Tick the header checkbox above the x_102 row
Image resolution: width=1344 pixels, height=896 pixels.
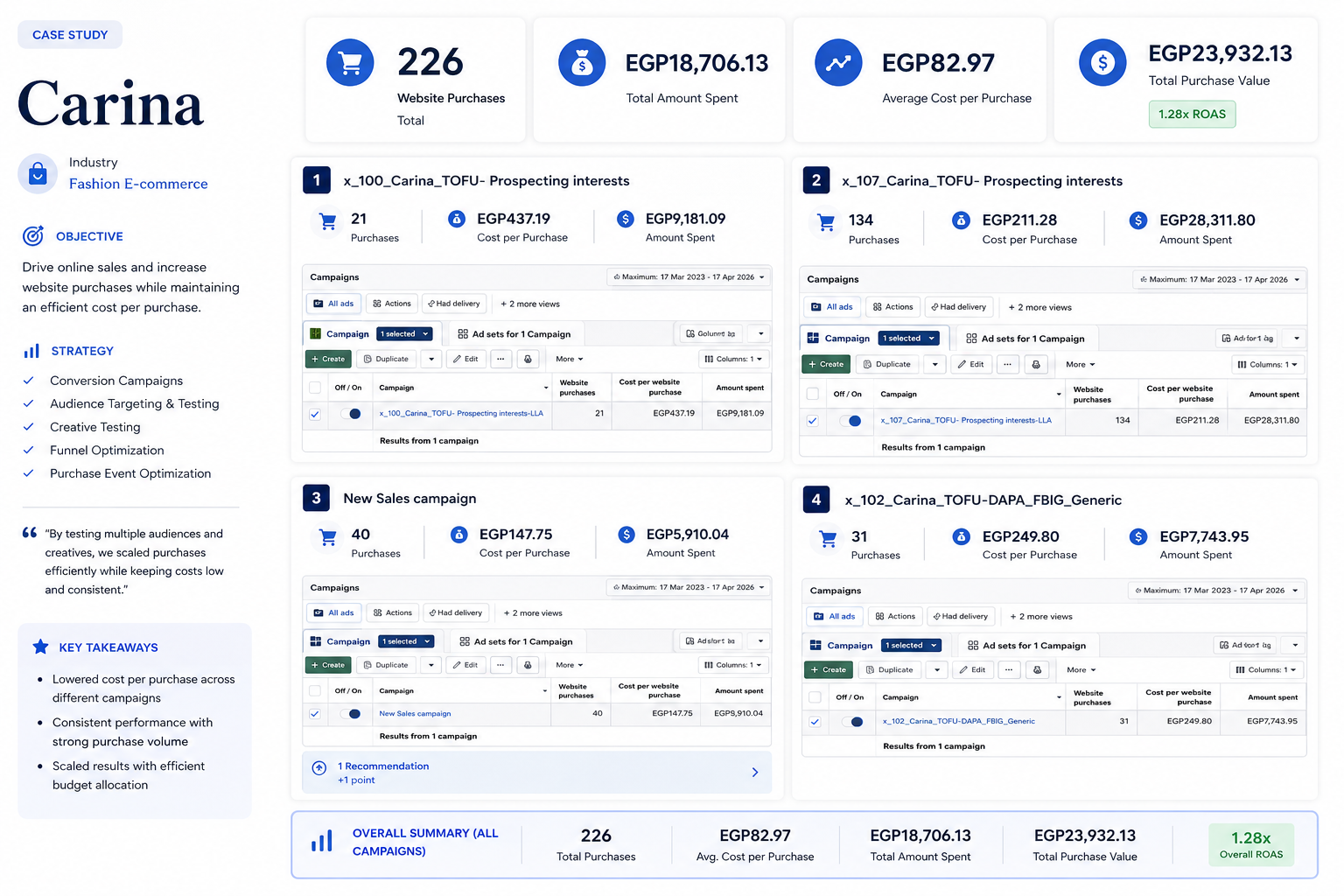815,697
